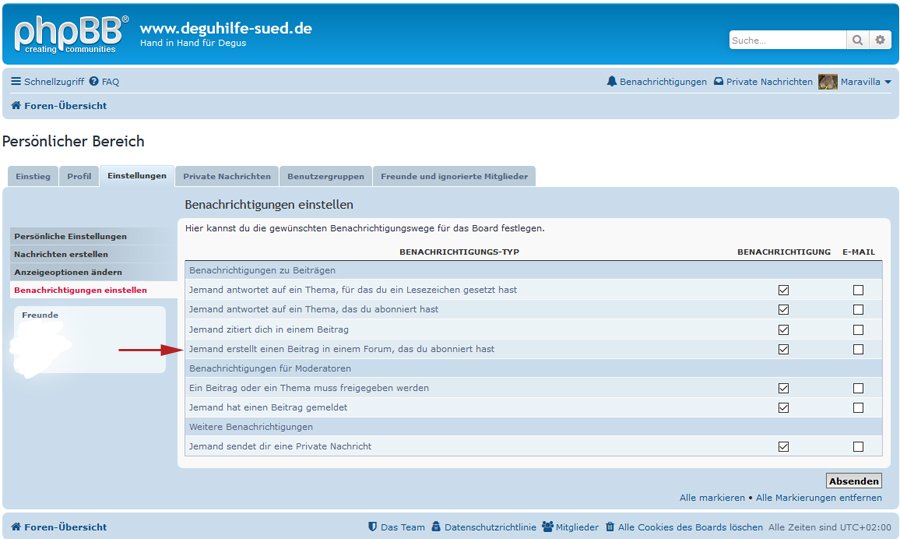The image size is (900, 539).
Task: Click the Maravilla avatar image
Action: click(x=828, y=82)
